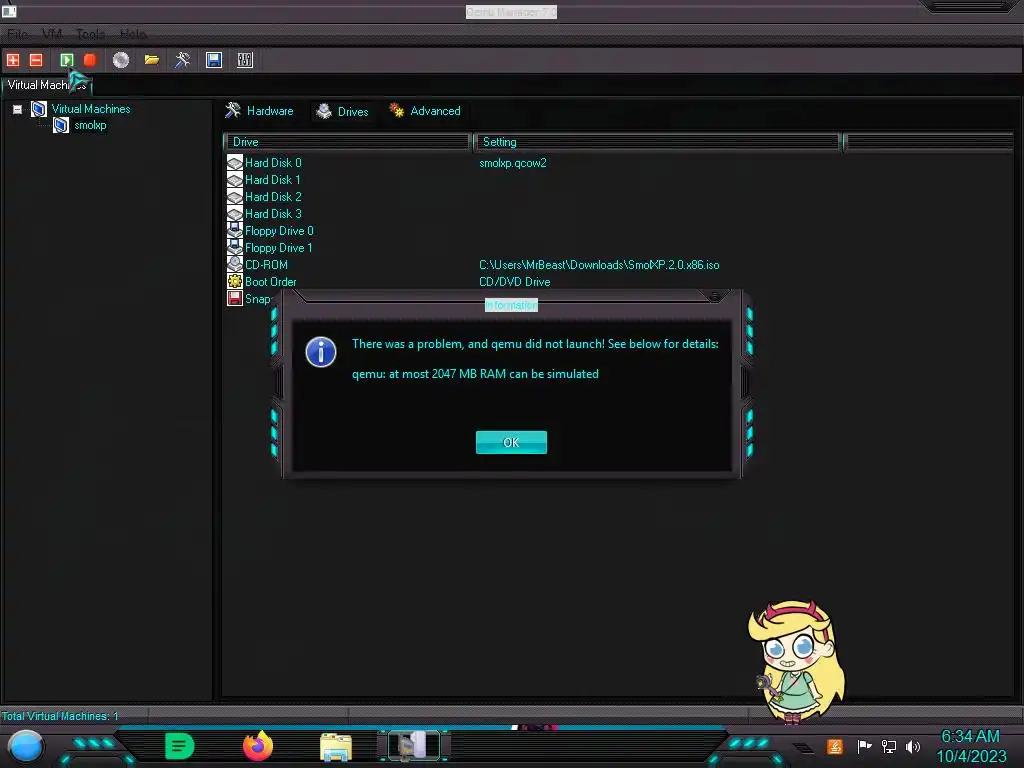Screen dimensions: 1024x768
Task: Click Total Virtual Machines status text
Action: pyautogui.click(x=59, y=716)
